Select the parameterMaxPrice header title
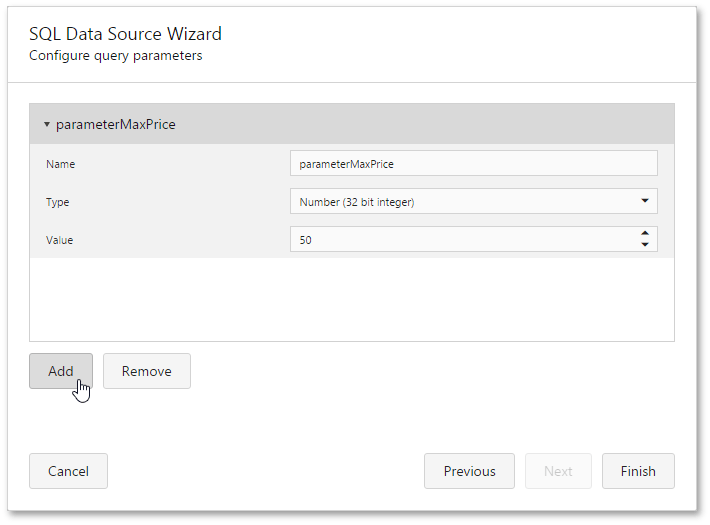The height and width of the screenshot is (525, 710). pyautogui.click(x=115, y=125)
